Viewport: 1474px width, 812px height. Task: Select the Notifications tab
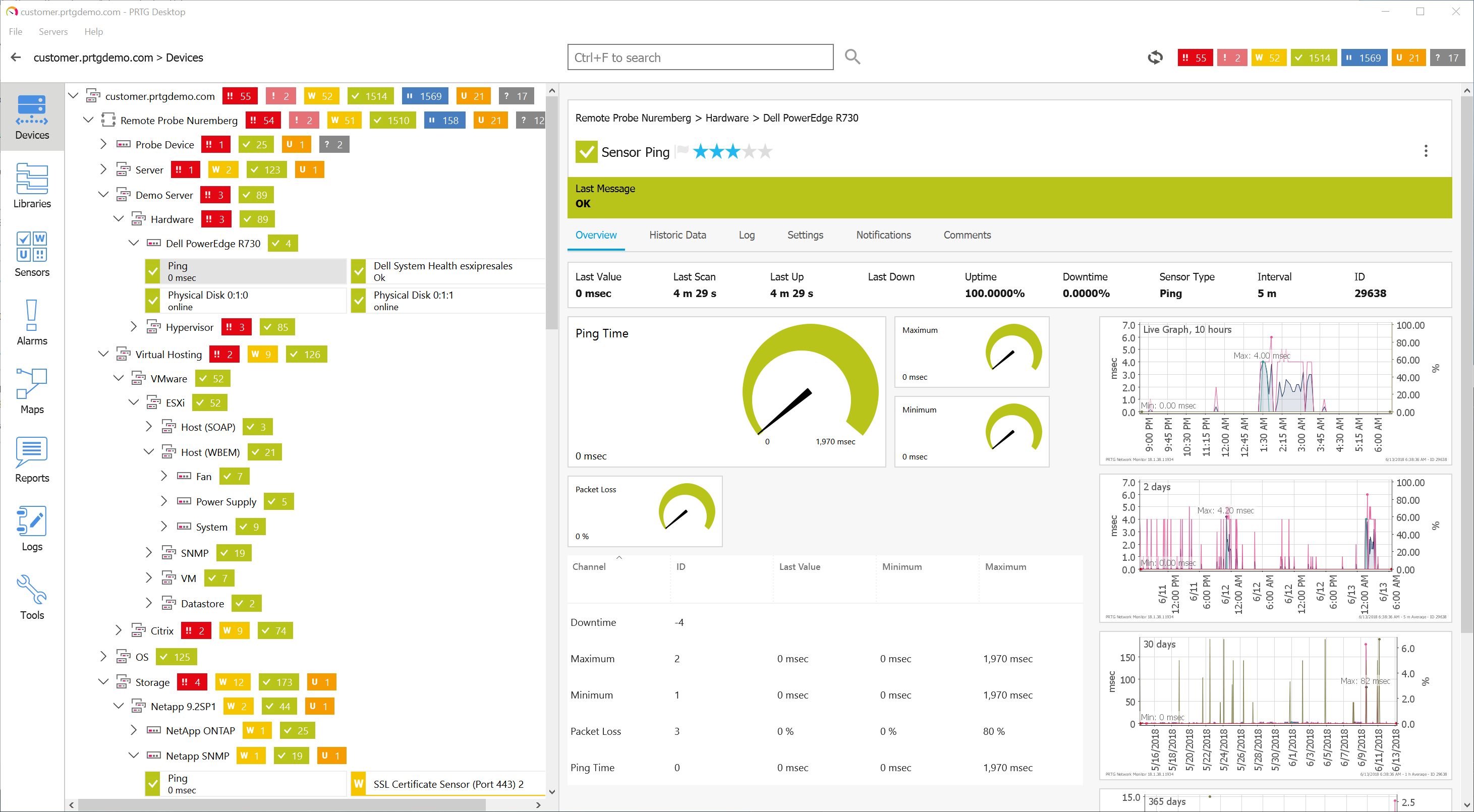pos(883,235)
